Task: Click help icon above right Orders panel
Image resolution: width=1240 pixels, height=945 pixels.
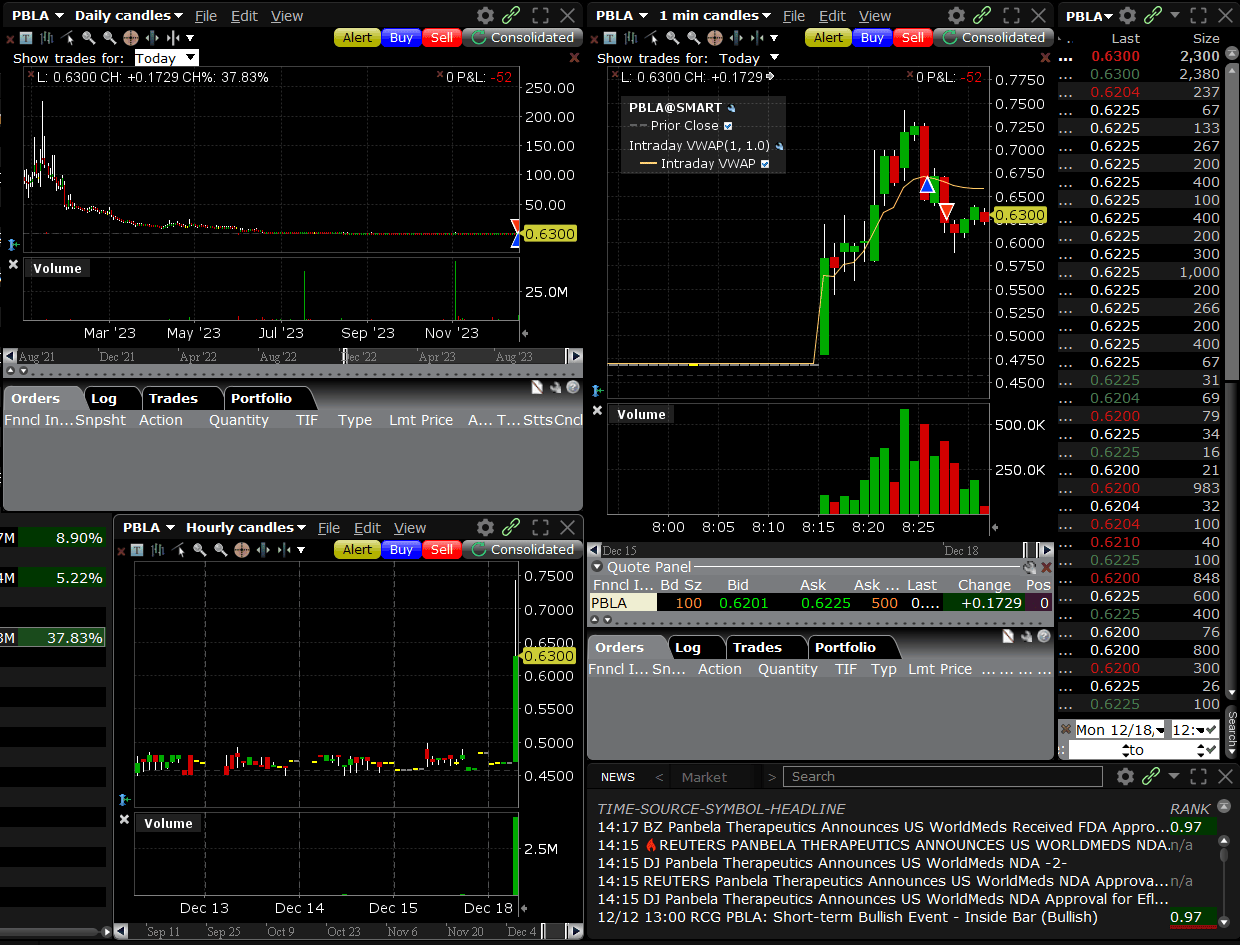Action: coord(1045,637)
